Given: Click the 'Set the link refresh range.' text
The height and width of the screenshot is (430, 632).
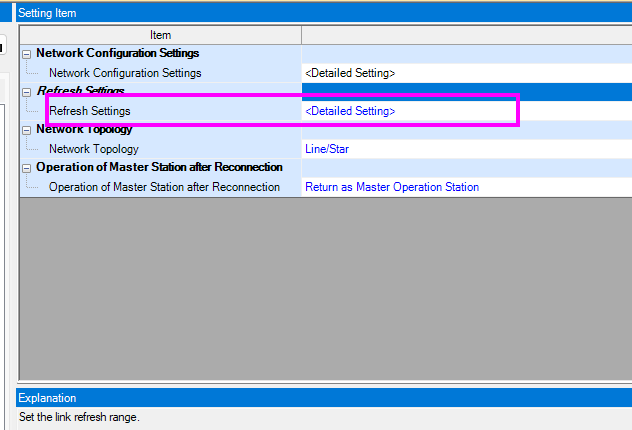Looking at the screenshot, I should click(79, 417).
